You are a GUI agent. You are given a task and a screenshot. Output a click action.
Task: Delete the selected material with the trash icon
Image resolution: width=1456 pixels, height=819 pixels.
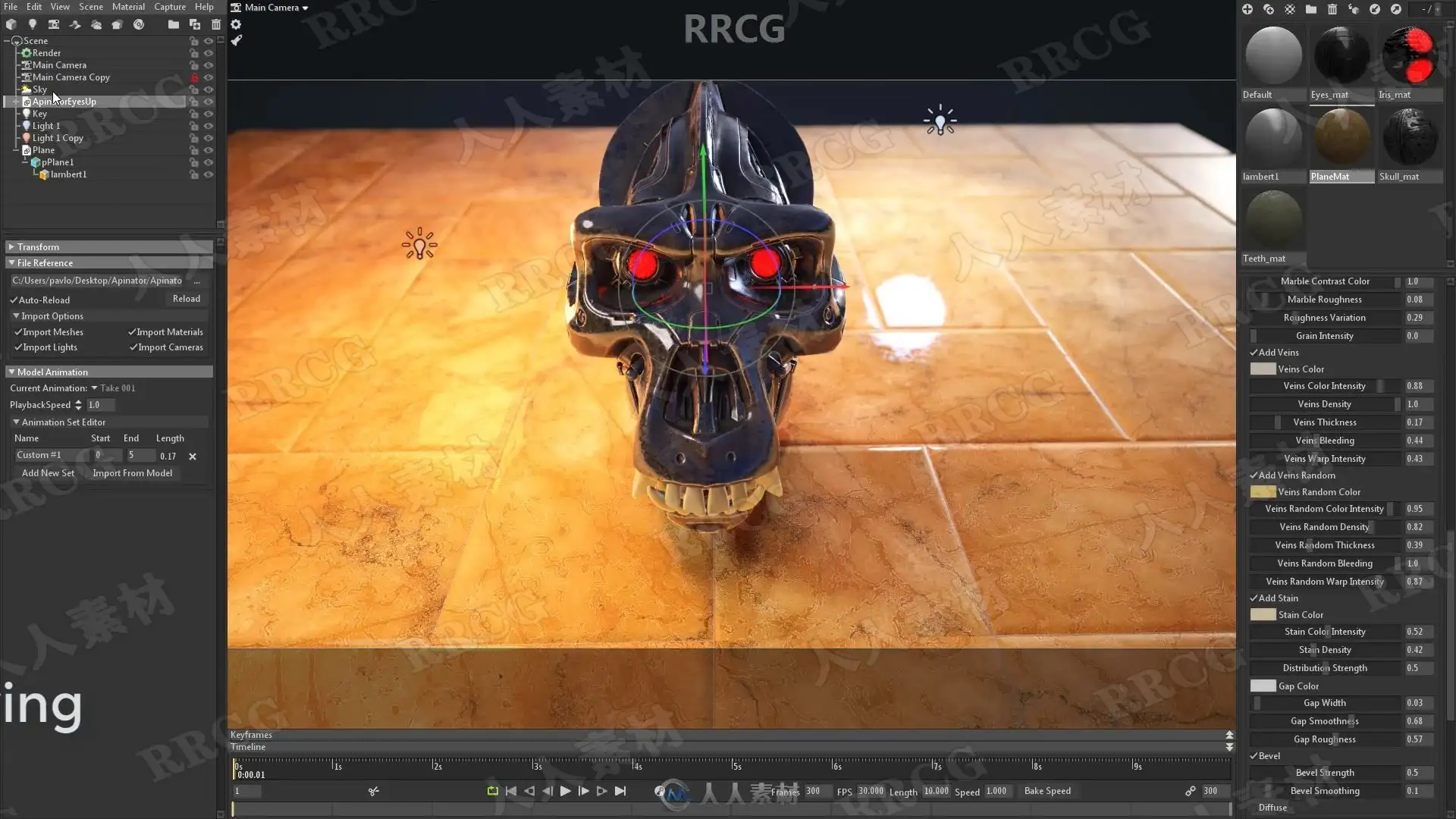pos(1332,9)
